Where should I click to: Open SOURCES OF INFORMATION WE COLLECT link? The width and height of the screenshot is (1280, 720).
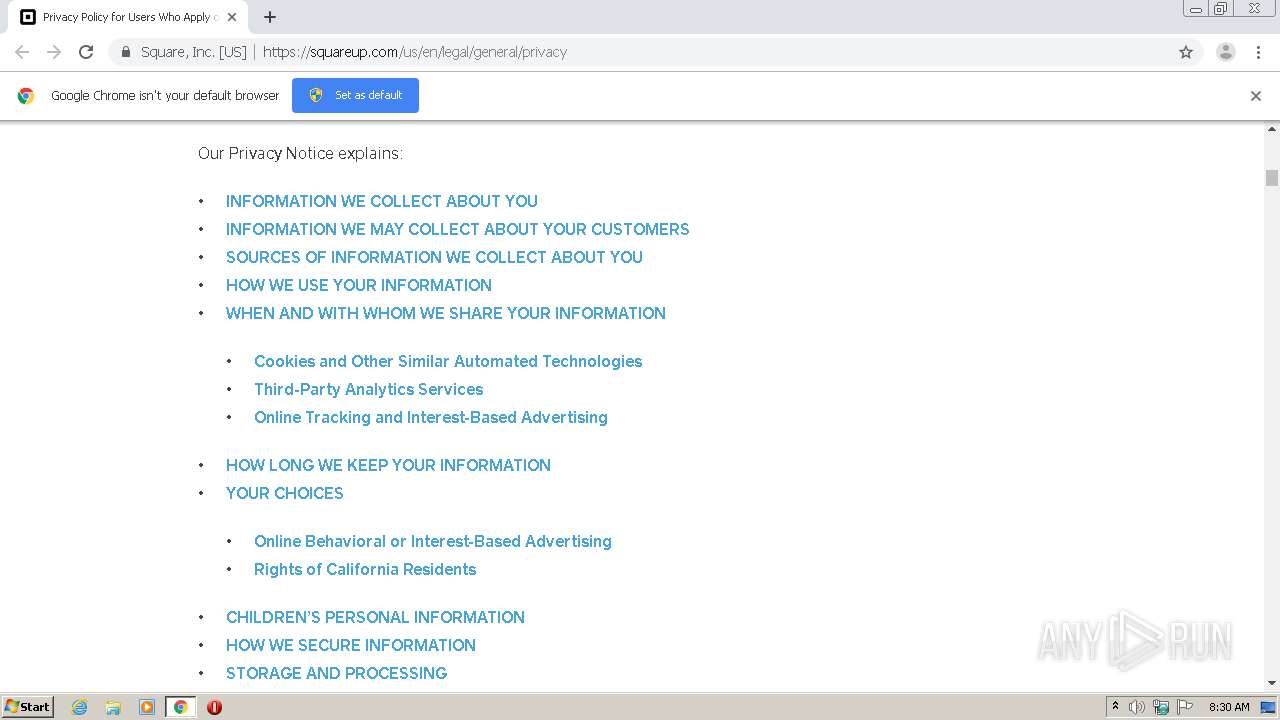pyautogui.click(x=434, y=257)
